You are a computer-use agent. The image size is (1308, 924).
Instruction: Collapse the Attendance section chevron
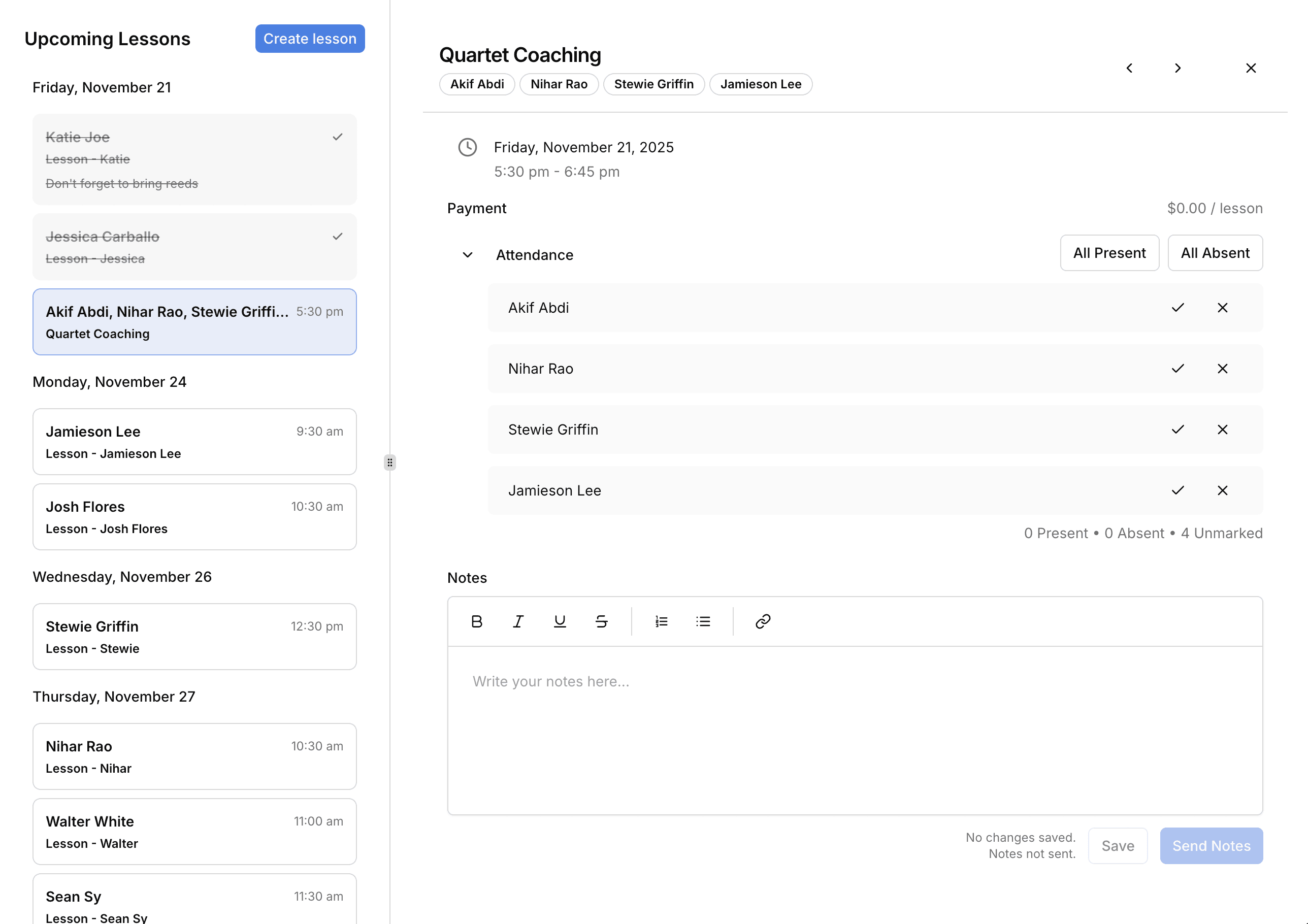tap(467, 255)
